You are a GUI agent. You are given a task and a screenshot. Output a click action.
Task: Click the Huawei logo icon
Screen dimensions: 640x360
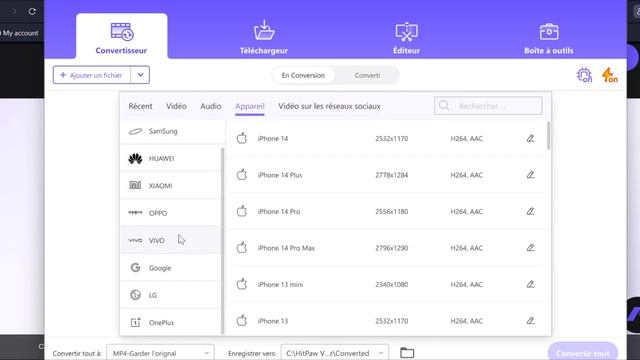[135, 158]
